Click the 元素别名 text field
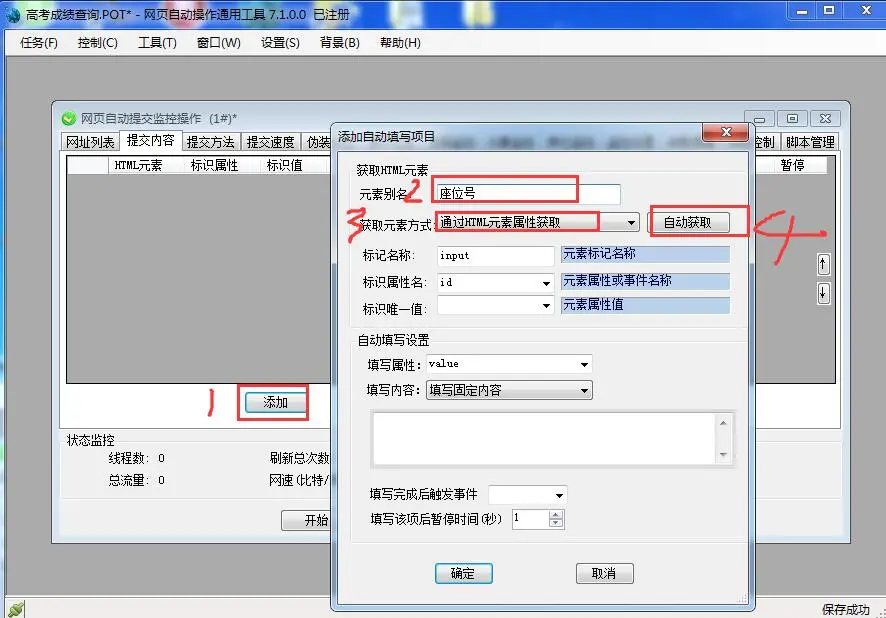The height and width of the screenshot is (618, 886). [x=527, y=194]
